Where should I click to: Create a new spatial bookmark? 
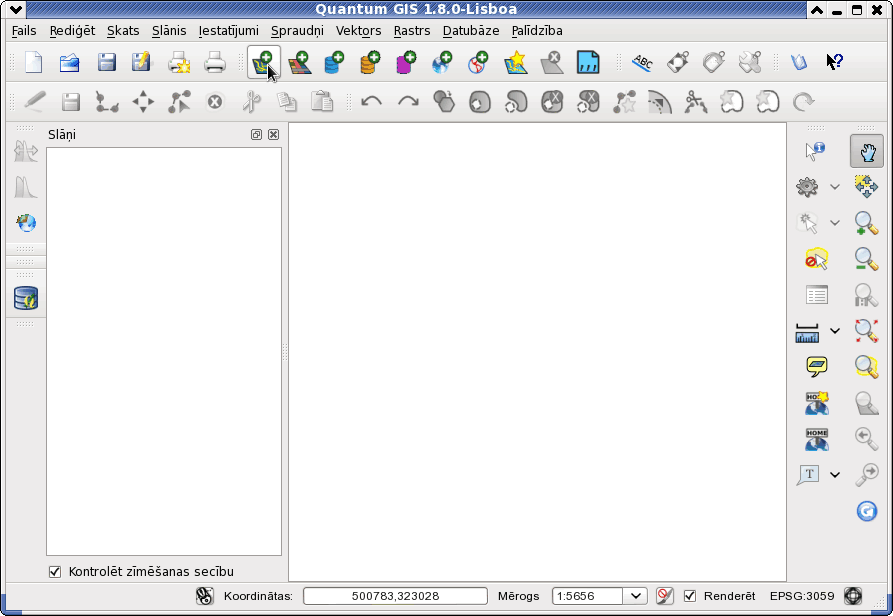click(x=817, y=403)
